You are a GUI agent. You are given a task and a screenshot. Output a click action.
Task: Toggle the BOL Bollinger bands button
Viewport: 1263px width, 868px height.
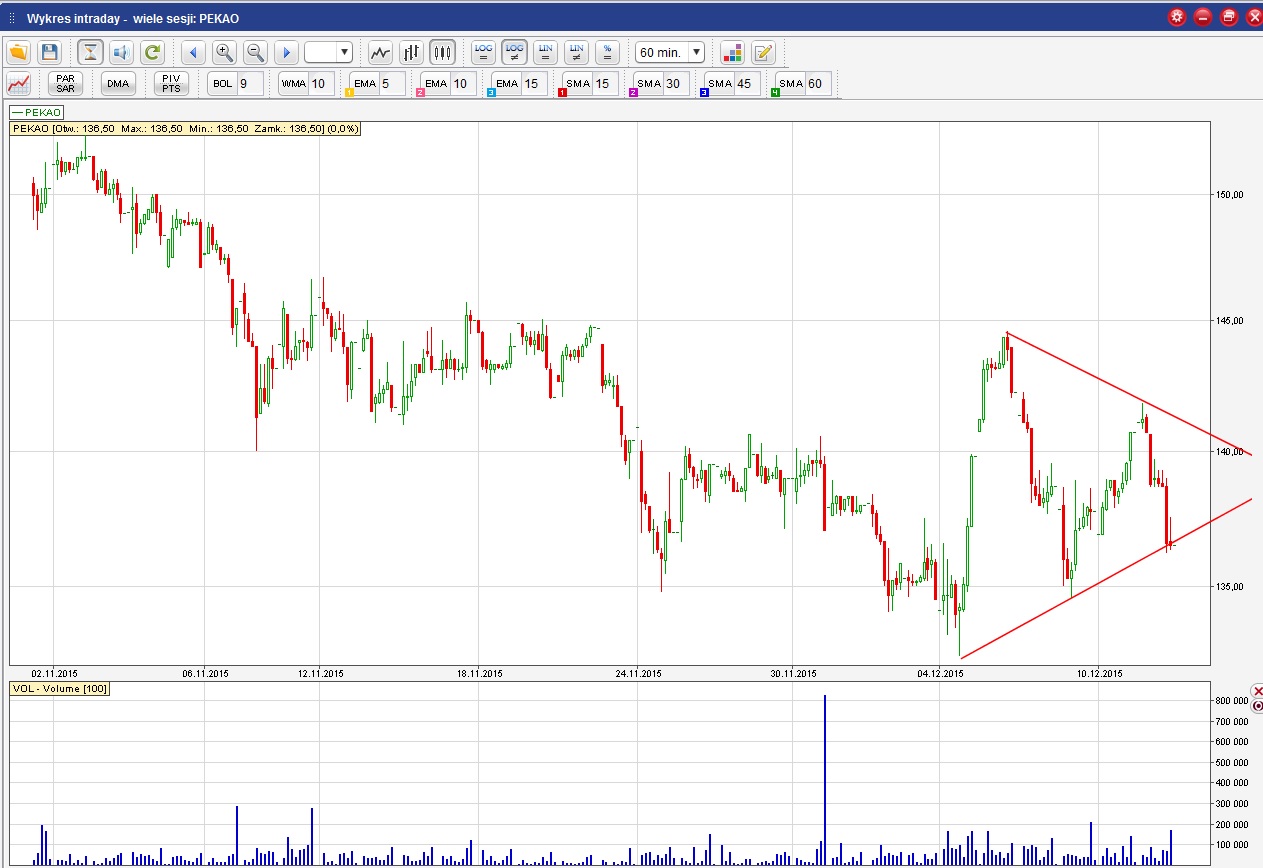coord(223,83)
